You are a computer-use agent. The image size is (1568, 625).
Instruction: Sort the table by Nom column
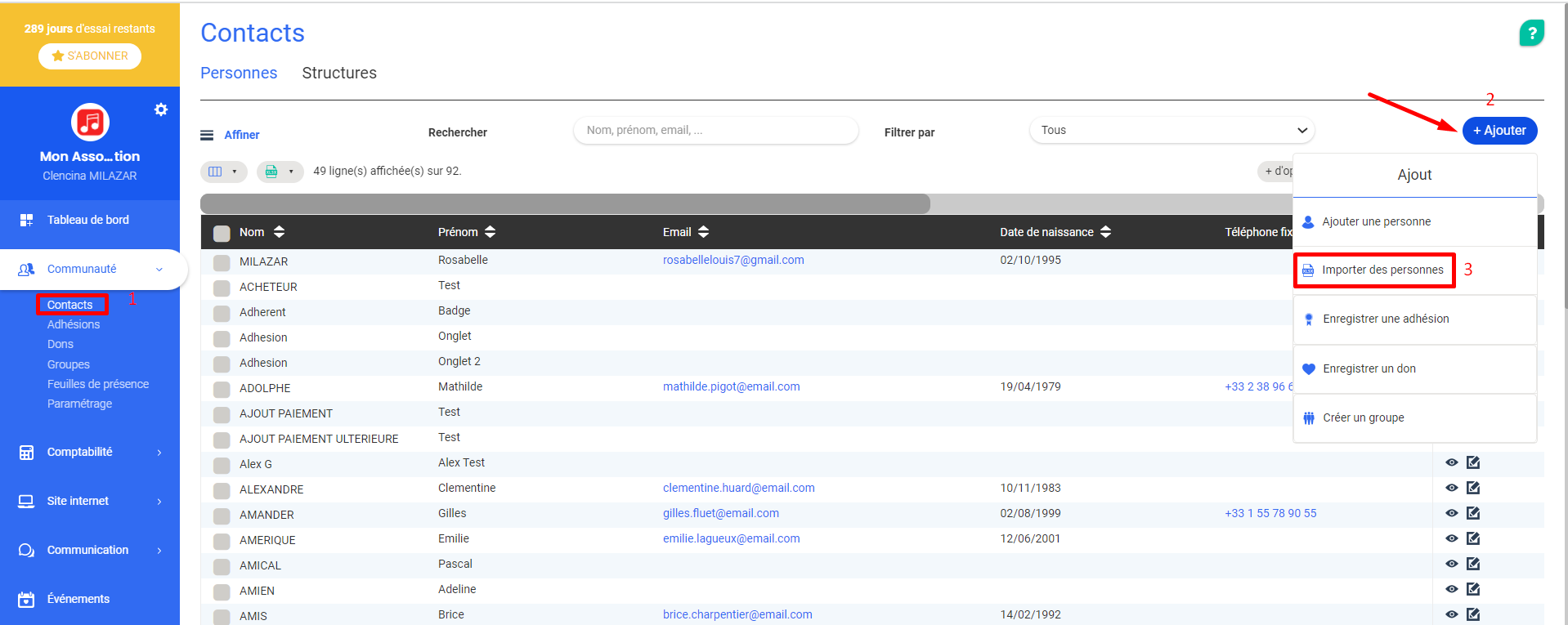[x=279, y=232]
